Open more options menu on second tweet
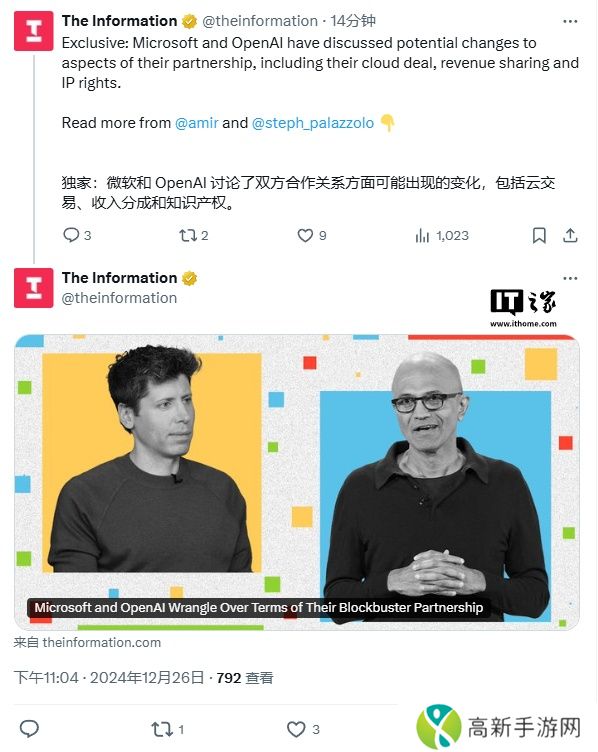The image size is (598, 752). pyautogui.click(x=570, y=278)
